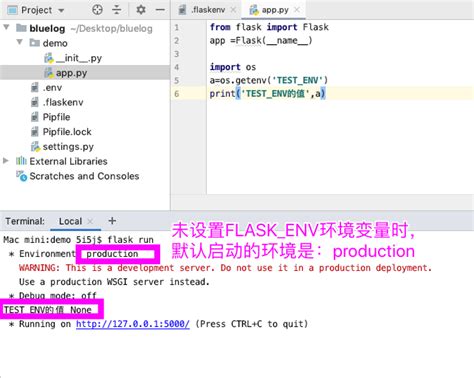Click the file icon on the app.py tab
Screen dimensions: 474x378
254,10
